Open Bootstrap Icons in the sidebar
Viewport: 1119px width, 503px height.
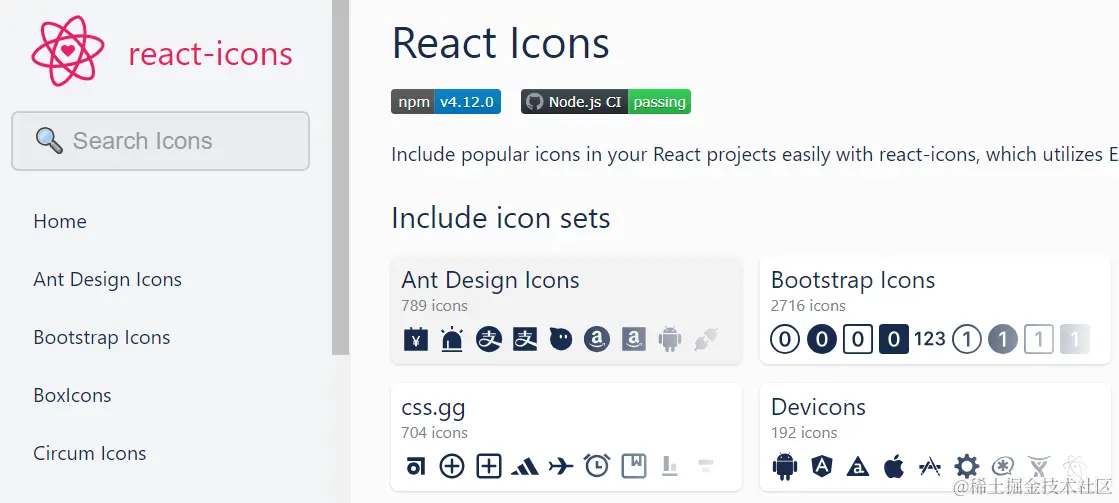pyautogui.click(x=102, y=337)
